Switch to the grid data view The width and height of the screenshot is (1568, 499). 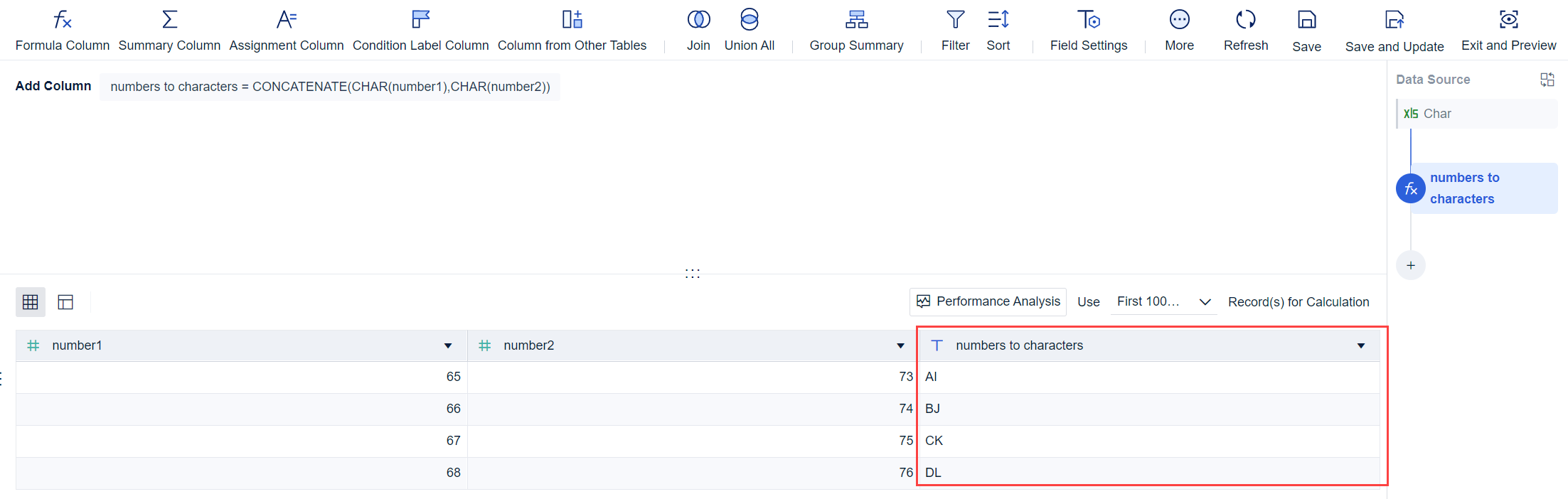(31, 302)
